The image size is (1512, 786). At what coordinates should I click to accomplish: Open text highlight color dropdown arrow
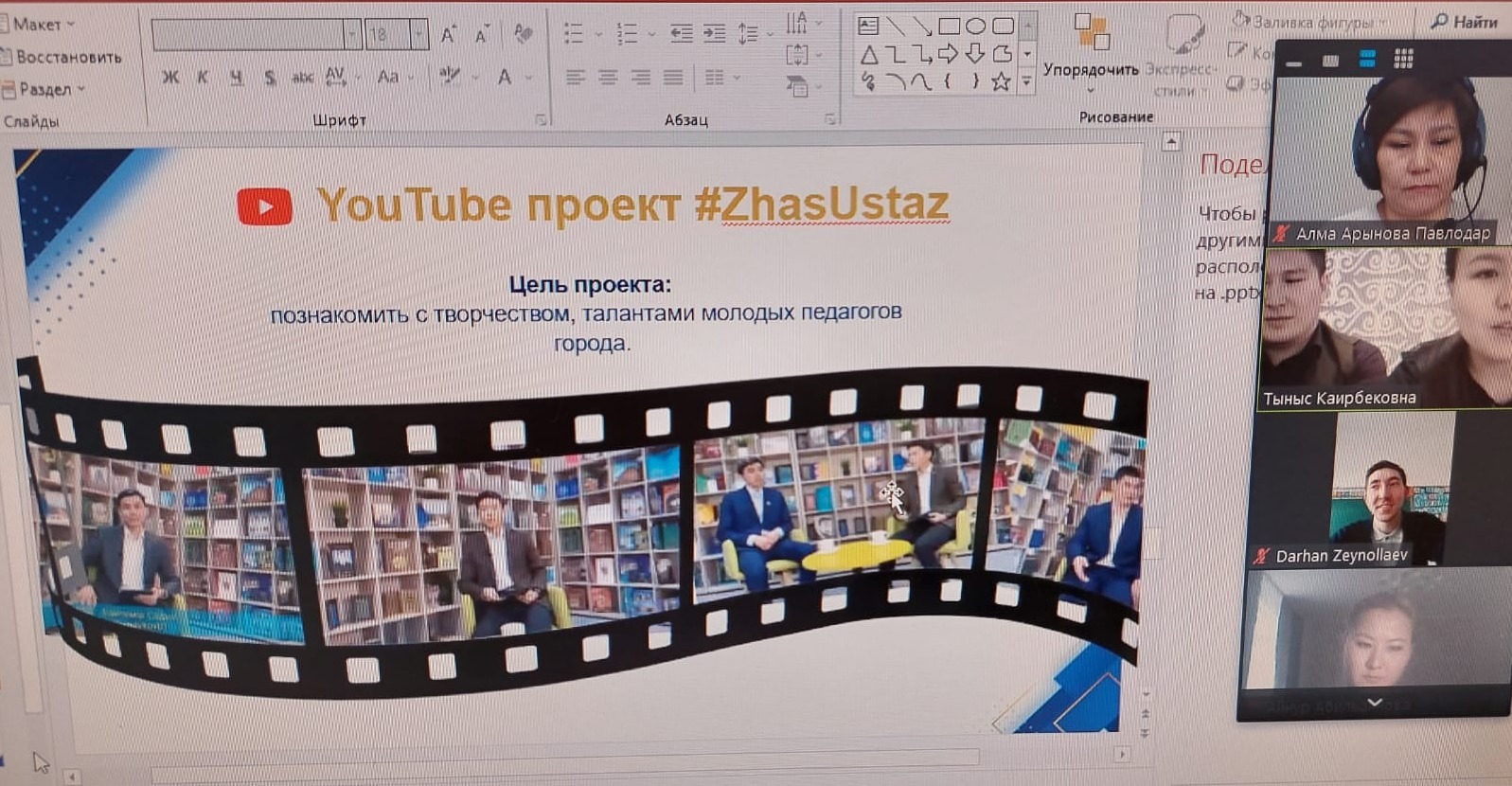click(x=474, y=78)
